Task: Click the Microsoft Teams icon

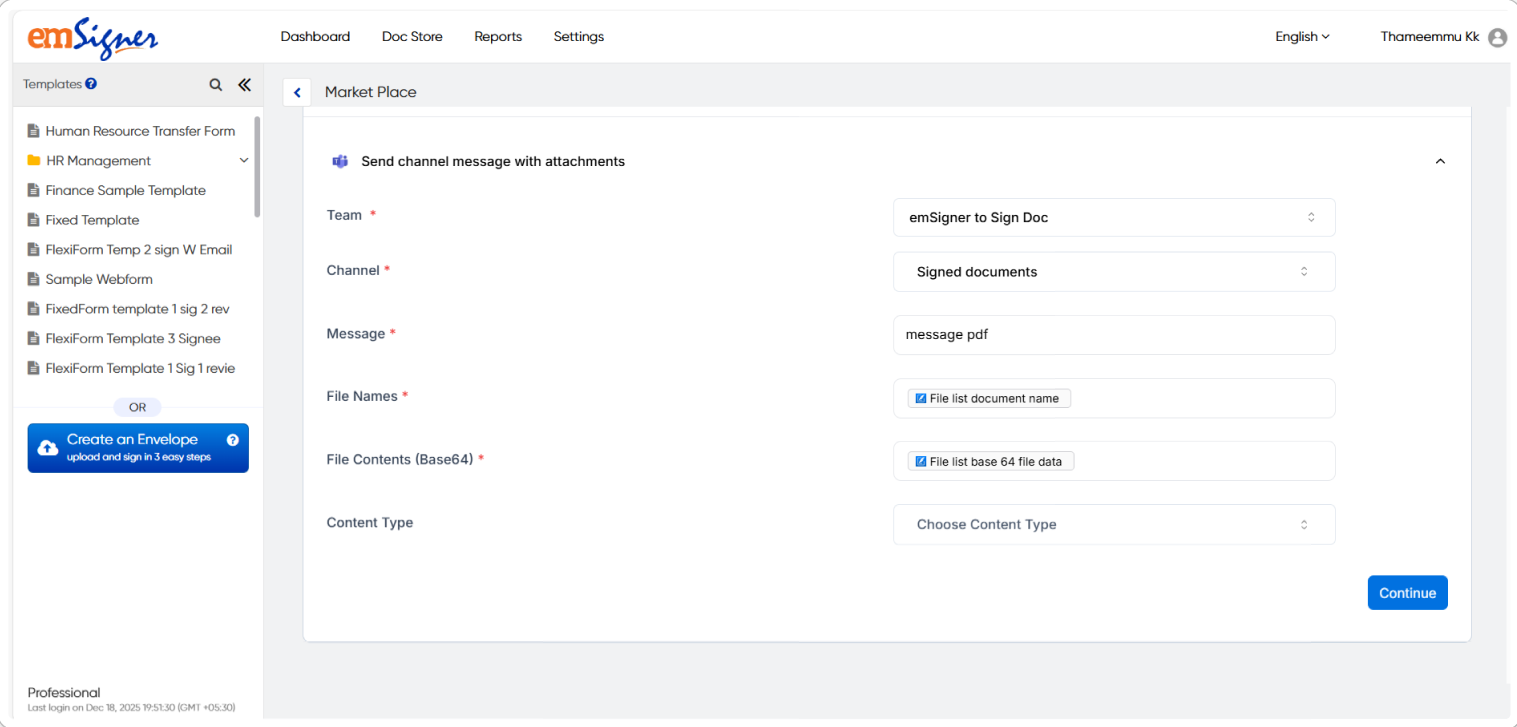Action: tap(340, 161)
